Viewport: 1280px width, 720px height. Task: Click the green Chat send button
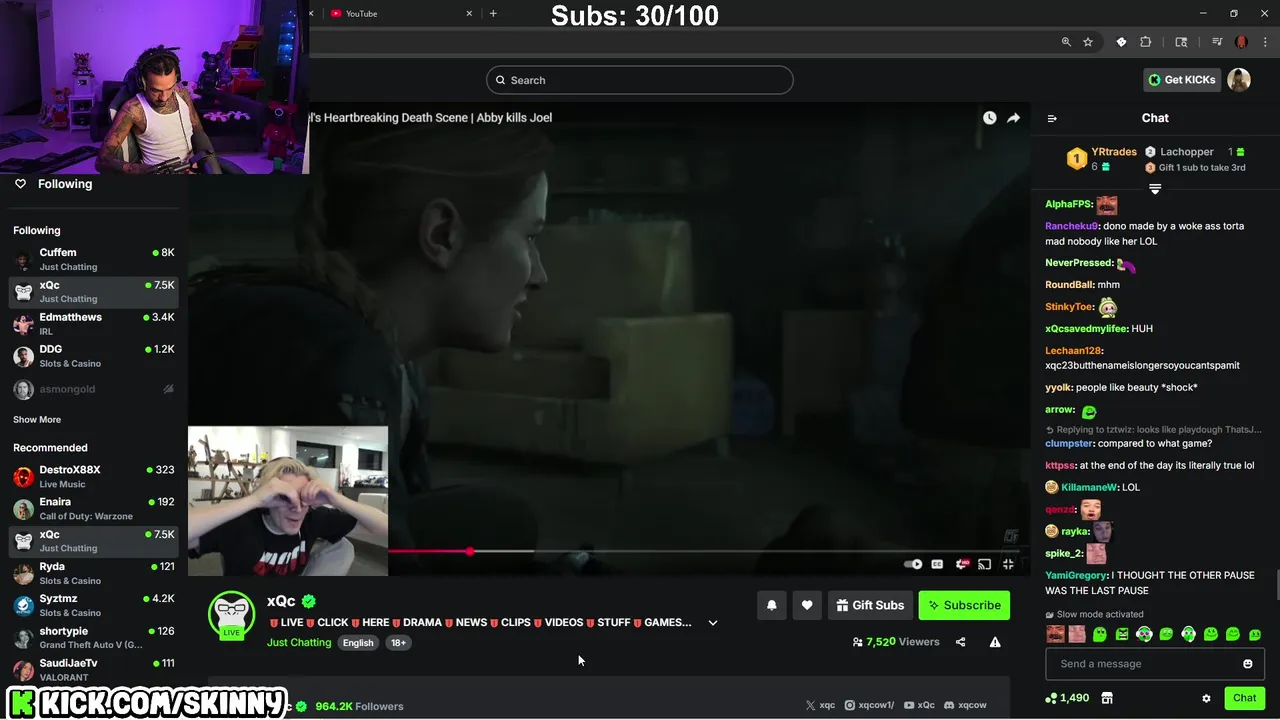[x=1245, y=698]
